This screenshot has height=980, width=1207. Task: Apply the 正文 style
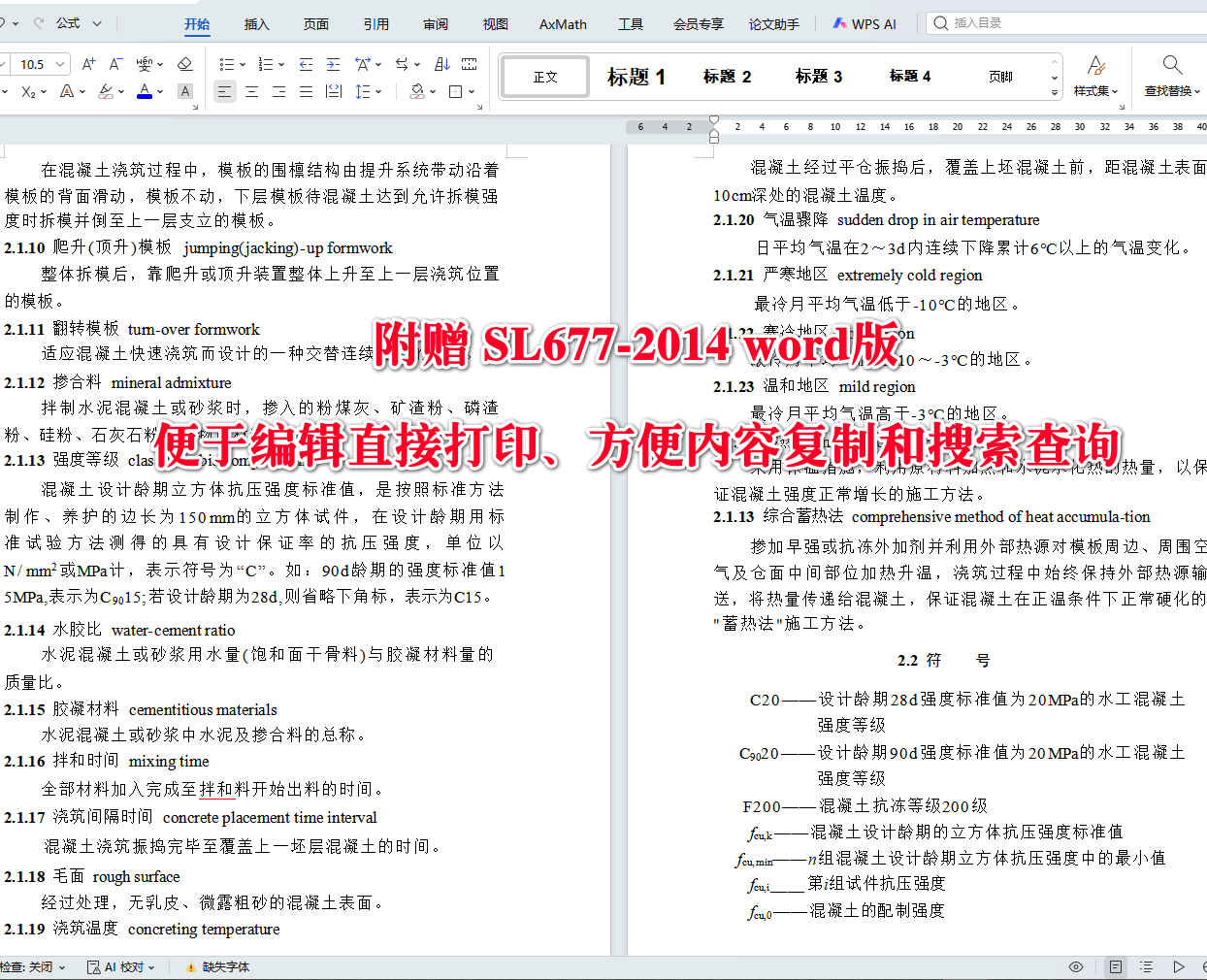545,77
